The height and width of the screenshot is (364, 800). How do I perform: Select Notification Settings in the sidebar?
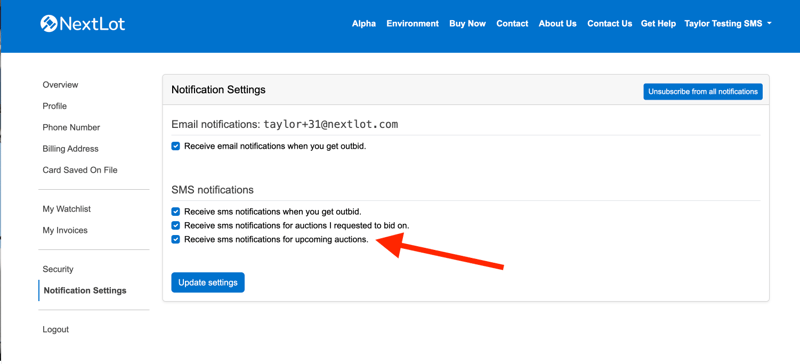coord(85,290)
